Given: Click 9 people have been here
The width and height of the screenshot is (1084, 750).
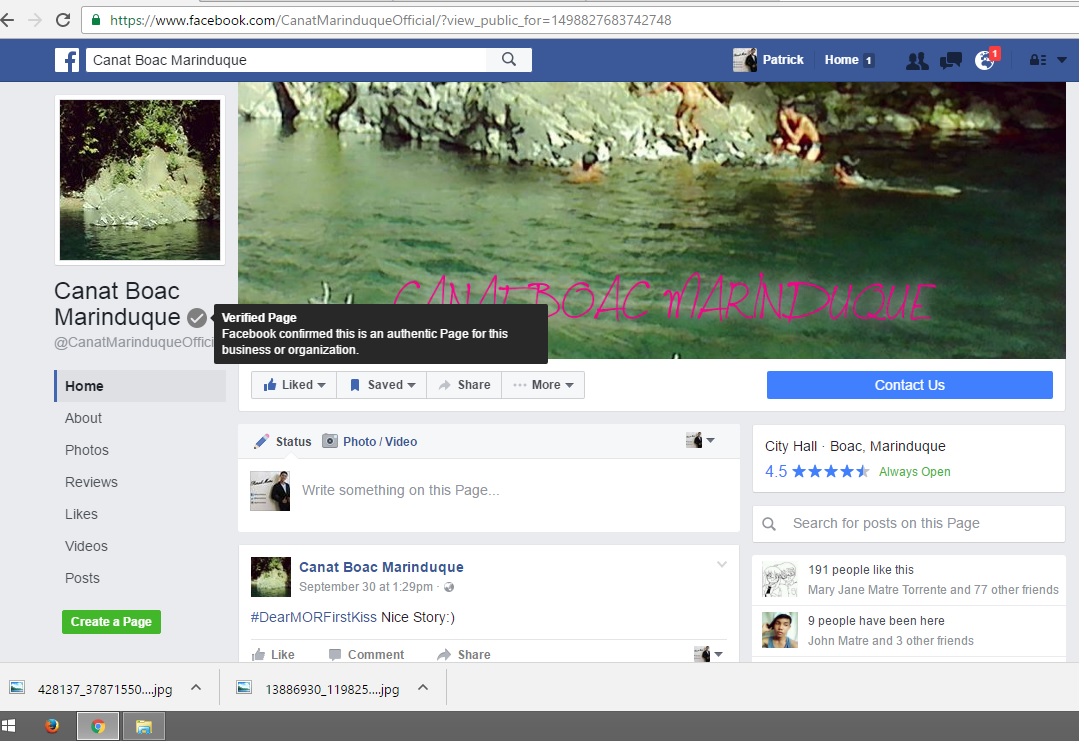Looking at the screenshot, I should click(x=876, y=621).
